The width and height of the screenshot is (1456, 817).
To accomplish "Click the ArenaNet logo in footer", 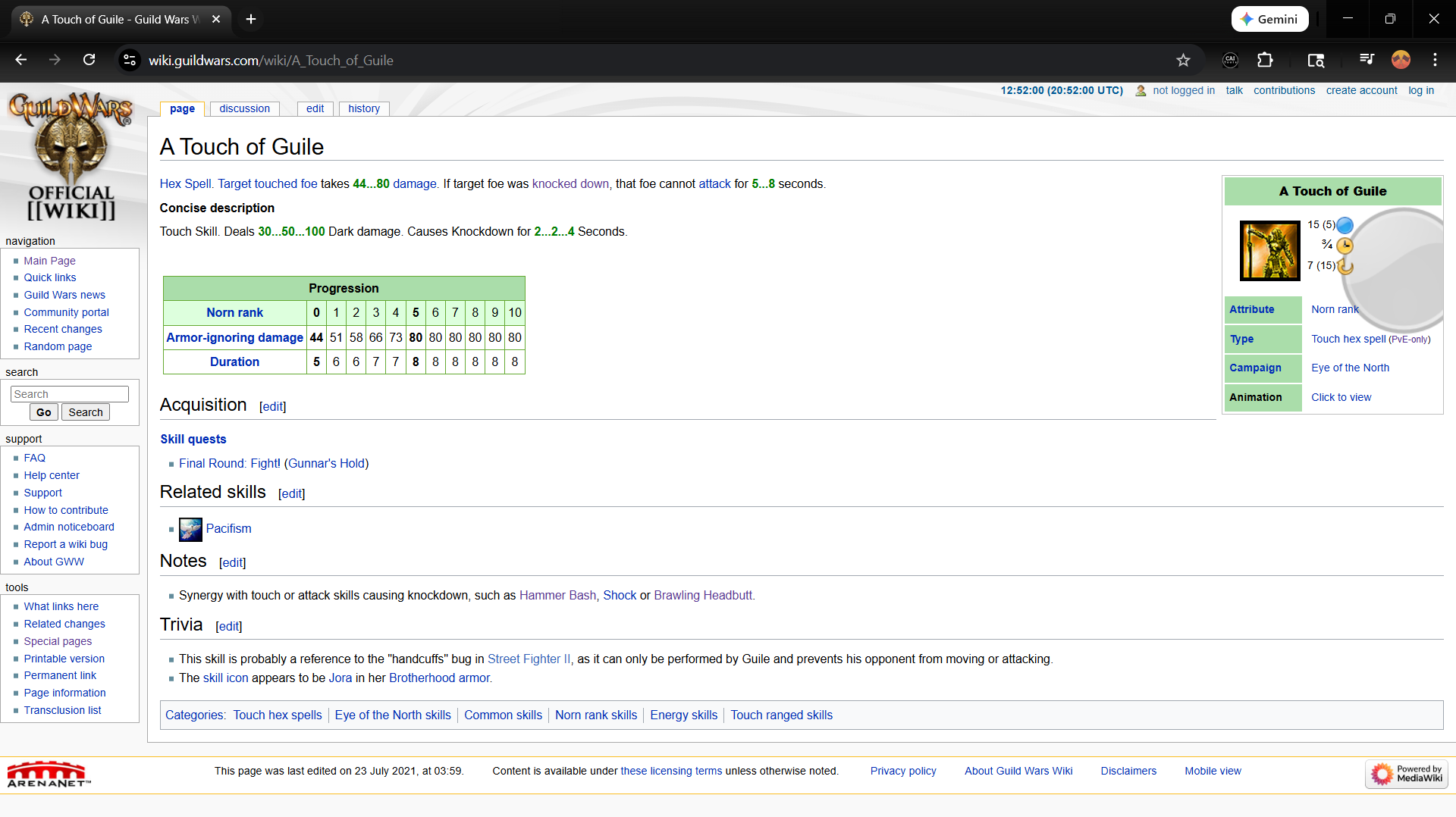I will click(49, 775).
